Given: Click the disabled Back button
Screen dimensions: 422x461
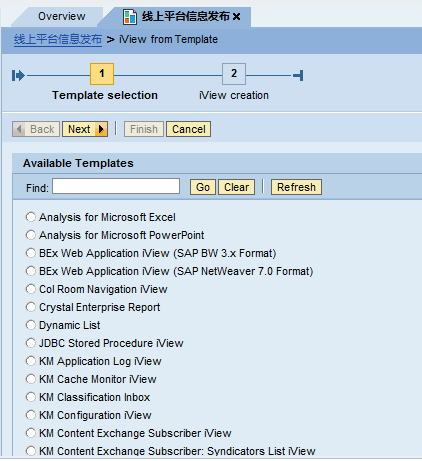Looking at the screenshot, I should [36, 129].
